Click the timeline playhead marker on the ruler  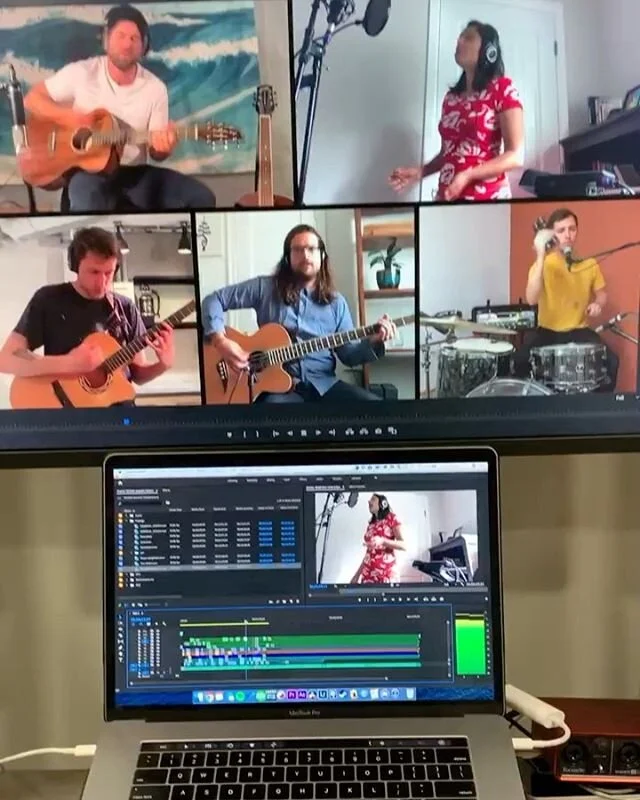245,621
